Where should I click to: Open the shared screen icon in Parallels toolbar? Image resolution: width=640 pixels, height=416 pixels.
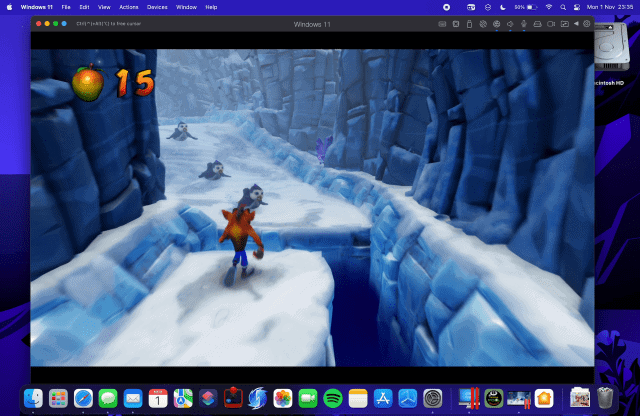point(564,24)
